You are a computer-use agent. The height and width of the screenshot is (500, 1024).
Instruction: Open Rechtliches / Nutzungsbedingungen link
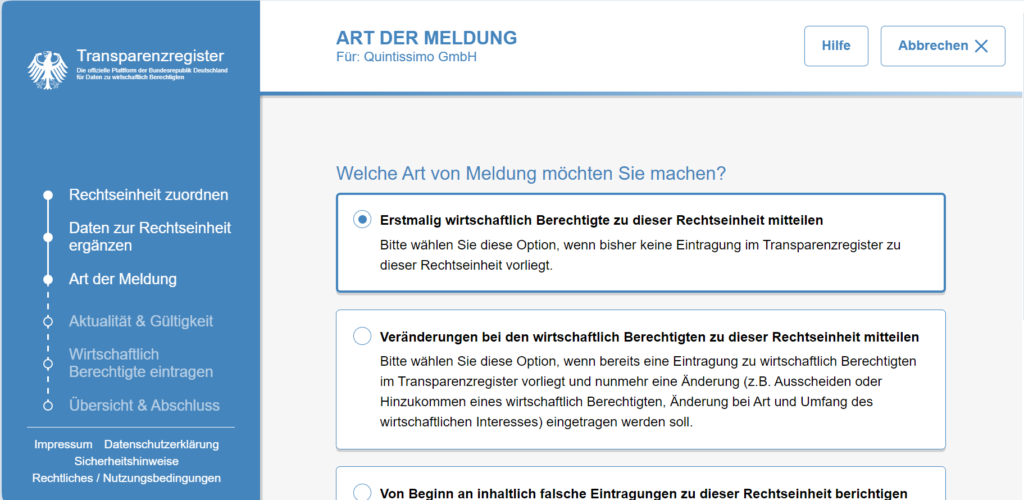point(126,478)
